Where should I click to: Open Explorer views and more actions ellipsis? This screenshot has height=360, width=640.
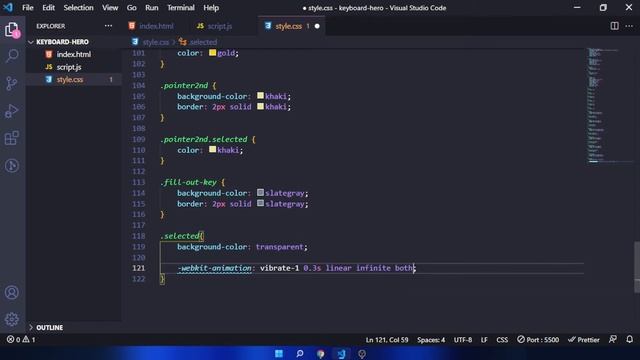point(108,26)
